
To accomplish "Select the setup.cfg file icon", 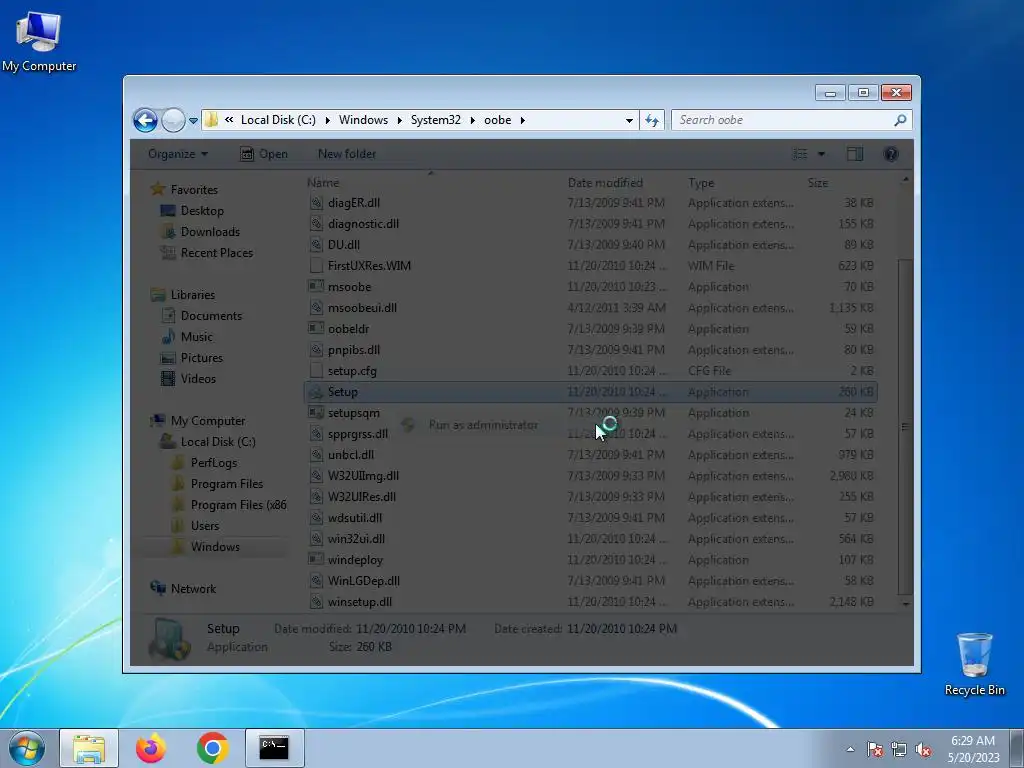I will click(316, 371).
